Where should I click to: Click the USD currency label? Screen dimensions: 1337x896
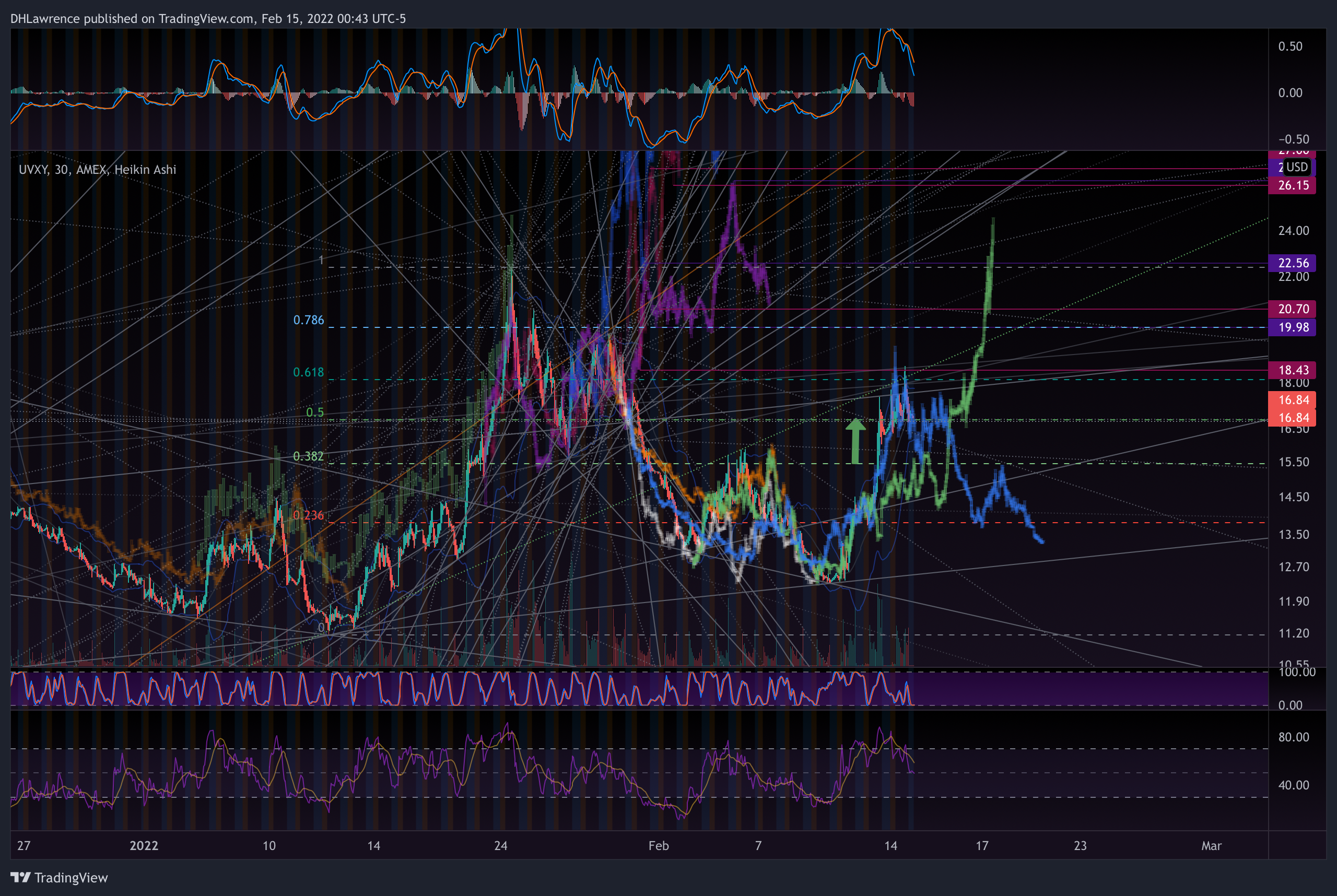1297,167
